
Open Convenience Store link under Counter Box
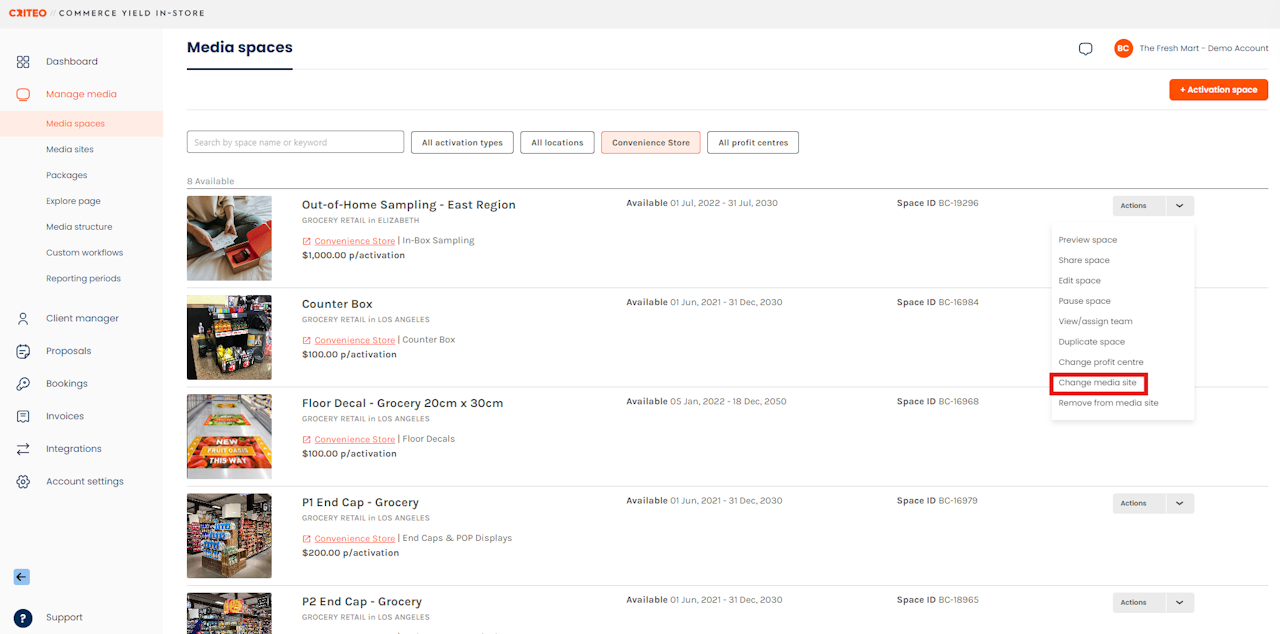tap(354, 340)
